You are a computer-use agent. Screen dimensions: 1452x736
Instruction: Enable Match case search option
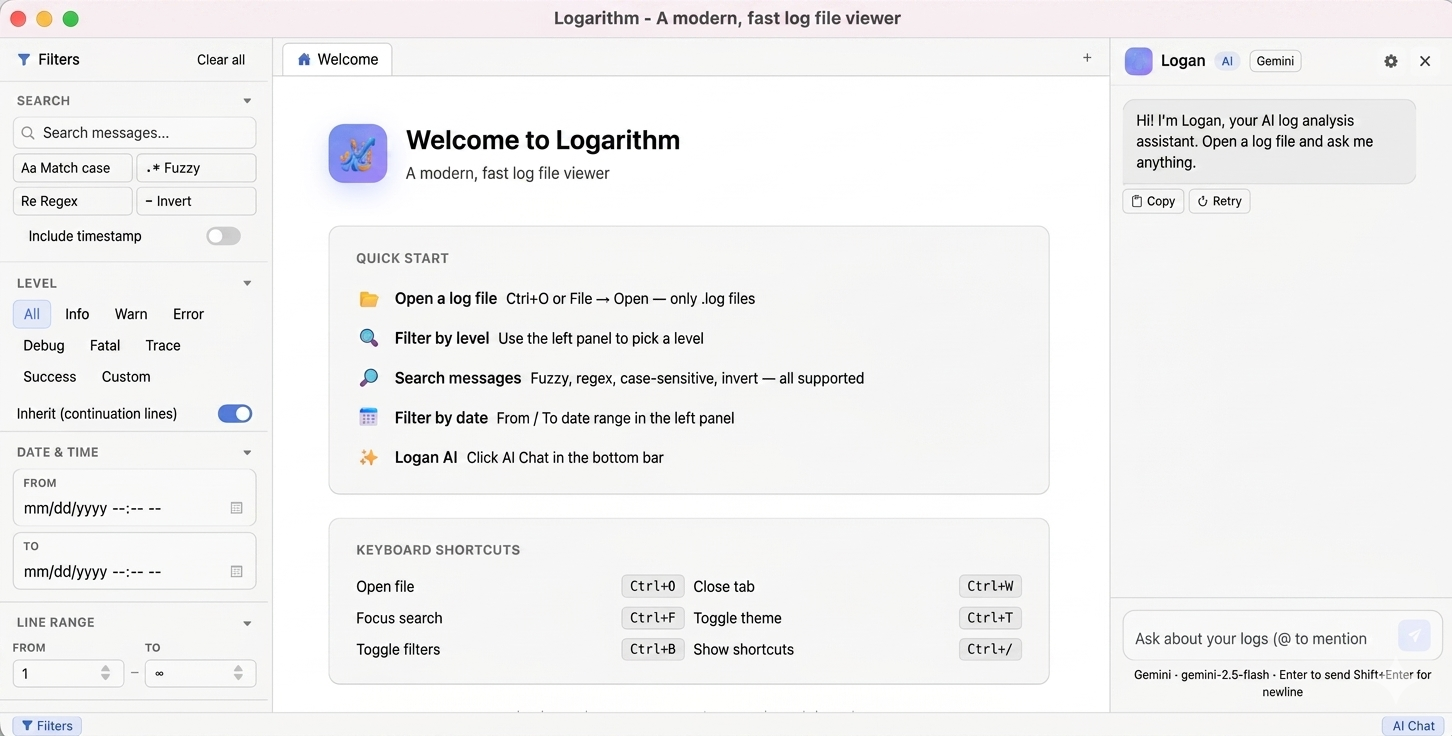point(73,168)
